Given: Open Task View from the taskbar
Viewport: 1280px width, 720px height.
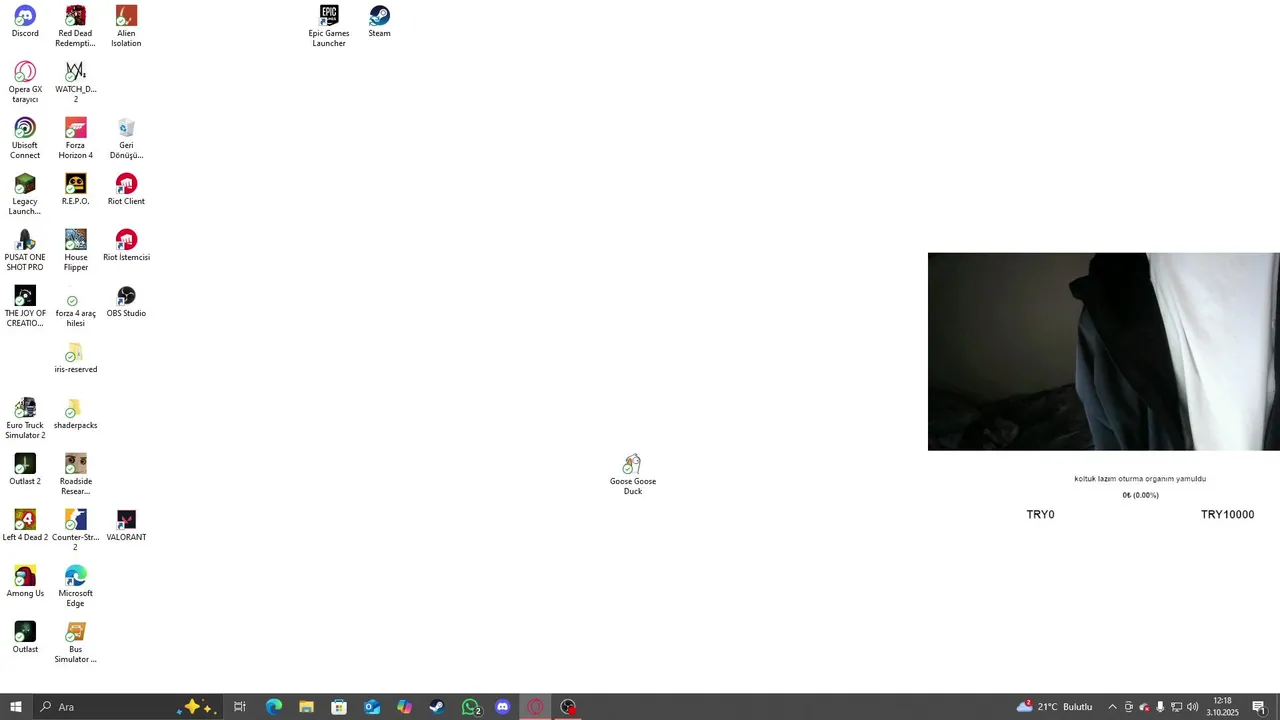Looking at the screenshot, I should point(240,707).
